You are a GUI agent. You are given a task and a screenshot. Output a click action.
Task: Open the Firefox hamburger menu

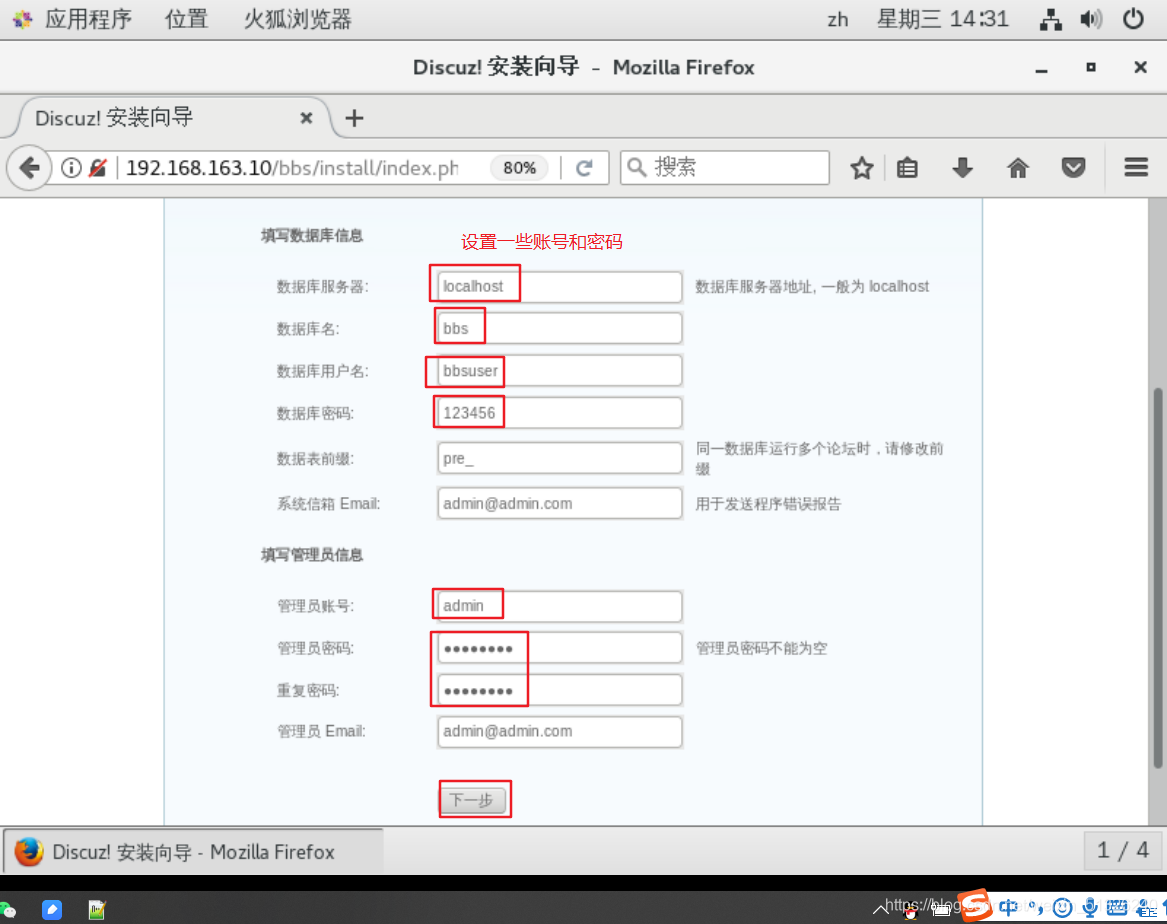tap(1136, 167)
